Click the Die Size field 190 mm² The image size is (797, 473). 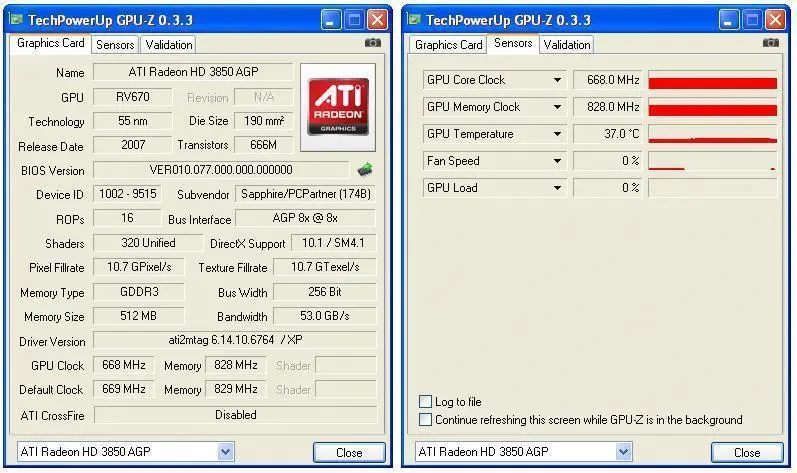coord(264,121)
